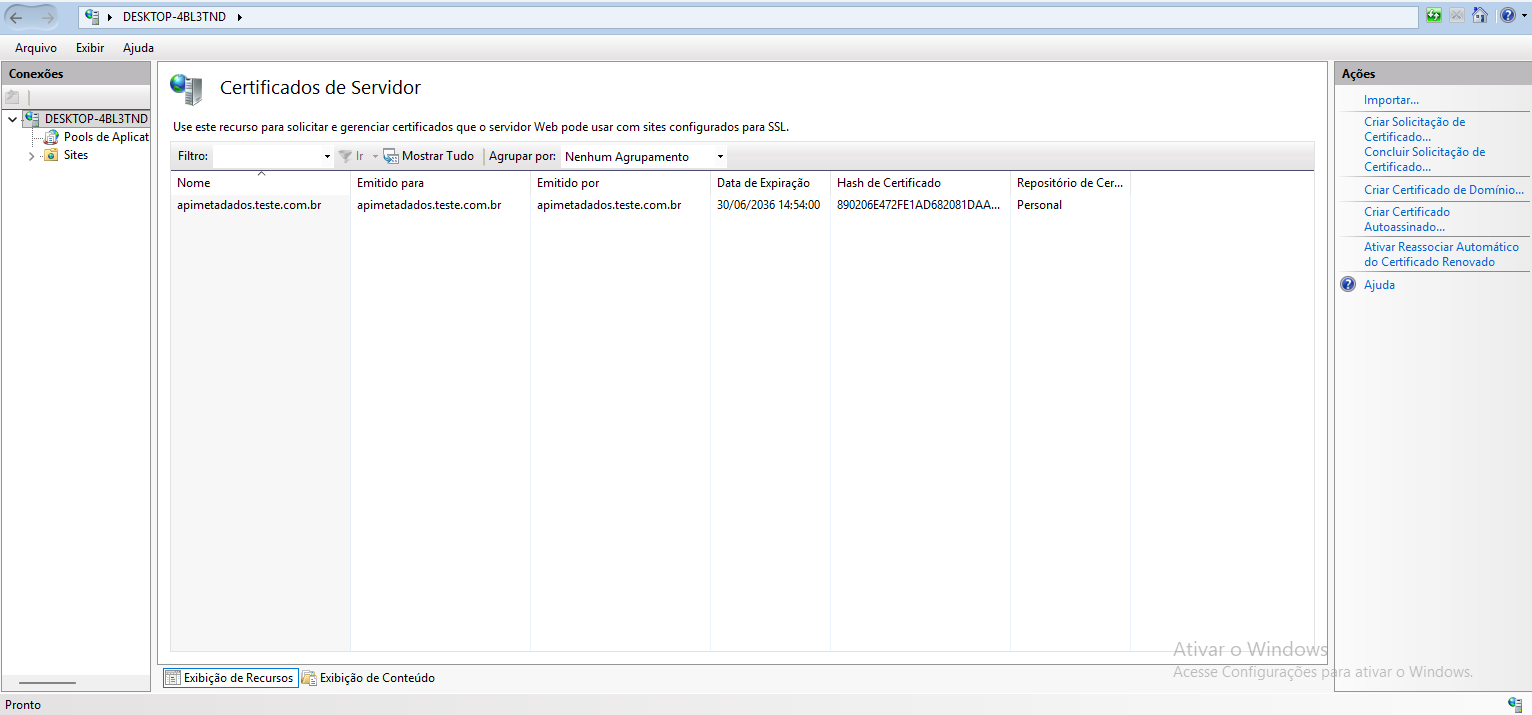Open the help question mark icon in the top bar

pos(1506,16)
